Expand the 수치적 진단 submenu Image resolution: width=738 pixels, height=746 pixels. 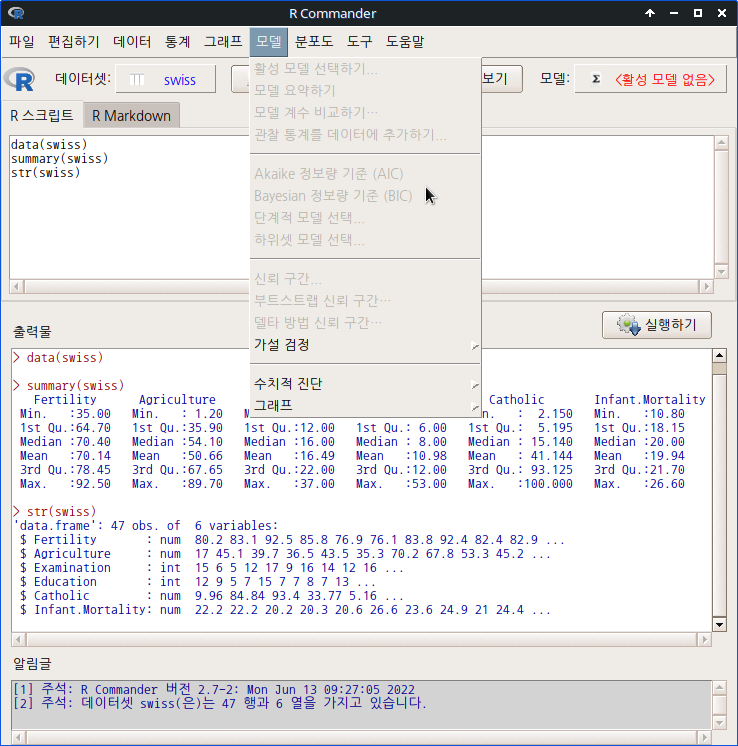click(365, 383)
